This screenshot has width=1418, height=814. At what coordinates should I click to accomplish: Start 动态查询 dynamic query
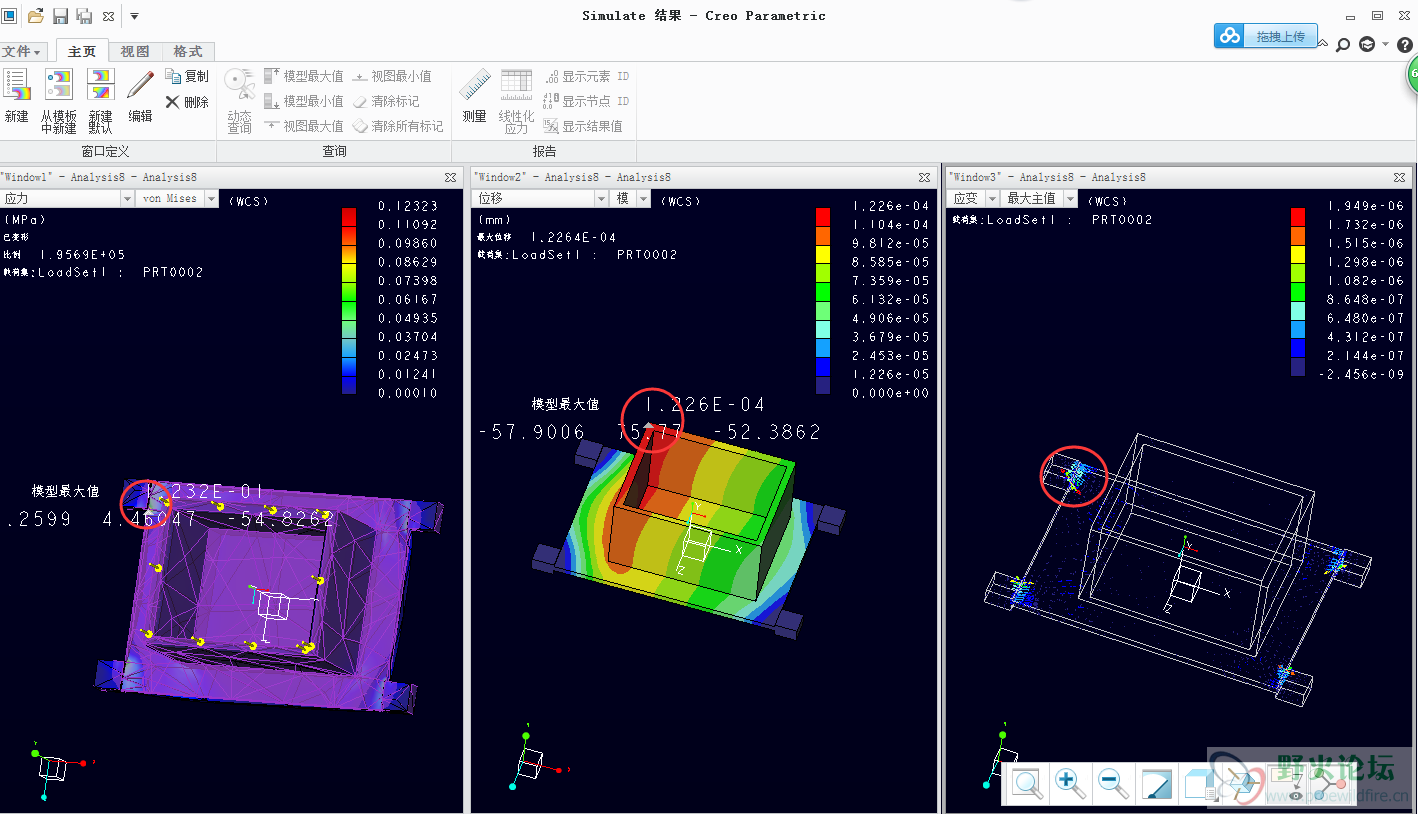239,100
